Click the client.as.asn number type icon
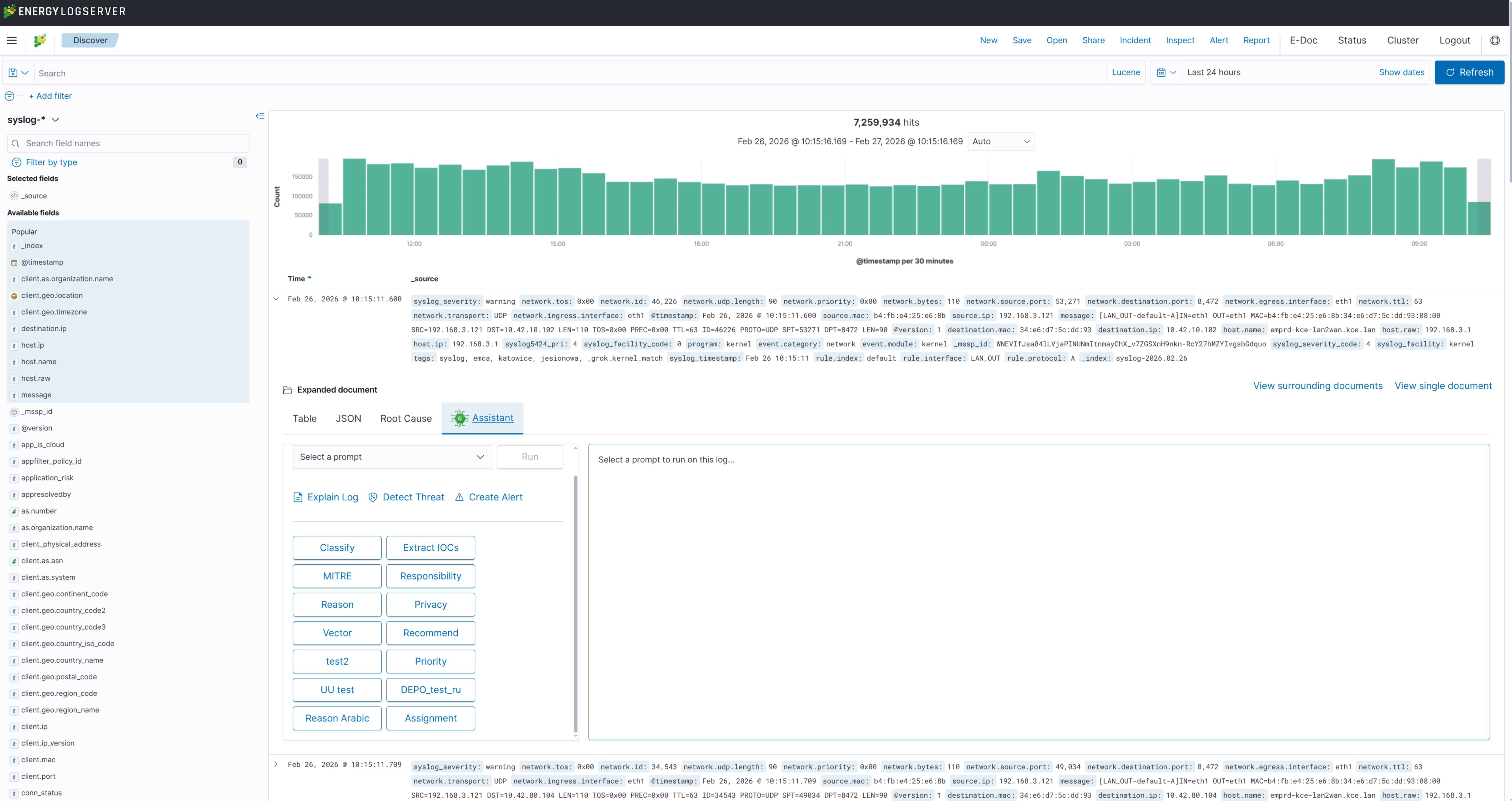 [14, 561]
